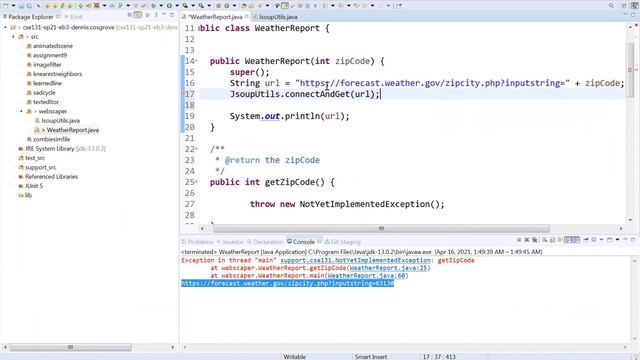Select the WeatherReport.java editor tab

coord(215,17)
